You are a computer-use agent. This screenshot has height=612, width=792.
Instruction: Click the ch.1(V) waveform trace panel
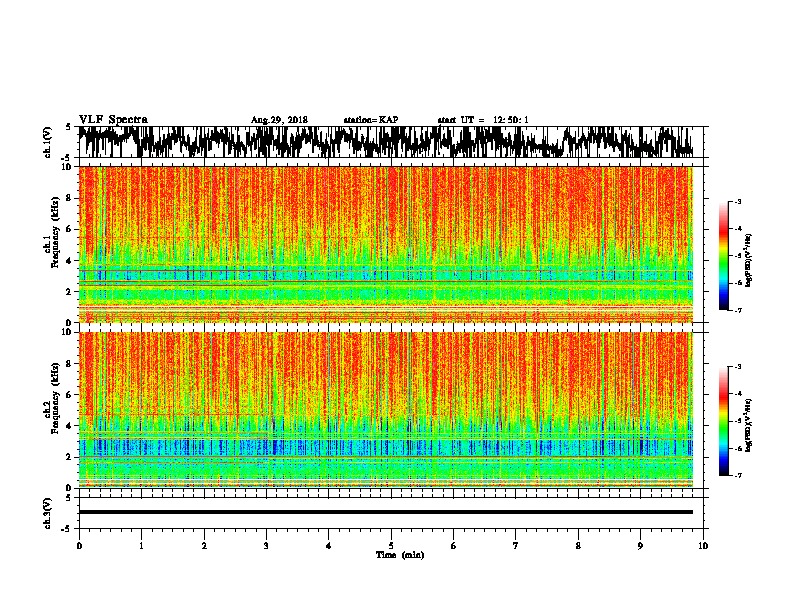pos(391,142)
